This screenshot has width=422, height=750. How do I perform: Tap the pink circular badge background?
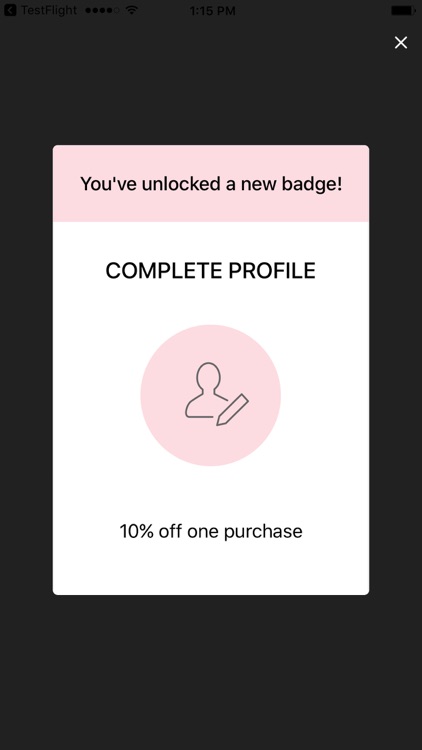tap(211, 395)
